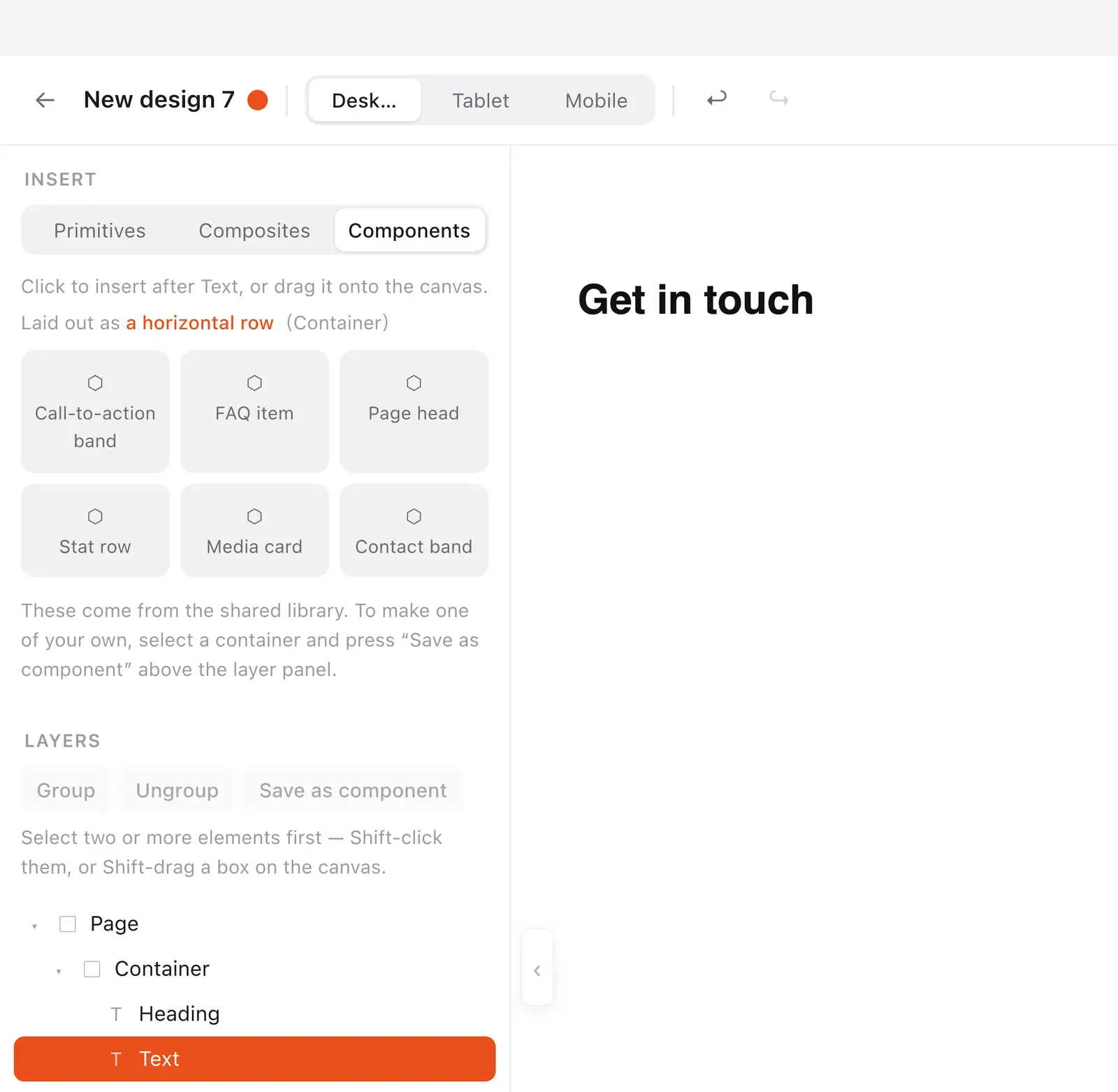The image size is (1118, 1092).
Task: Switch to Desktop viewport
Action: tap(365, 100)
